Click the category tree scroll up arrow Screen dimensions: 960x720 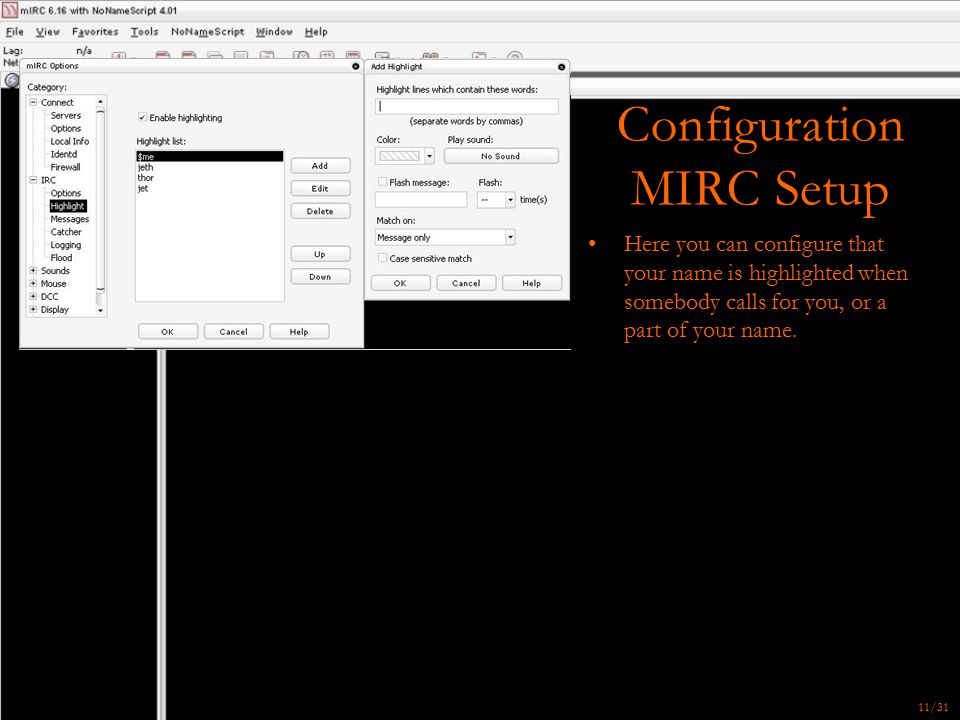[x=100, y=102]
